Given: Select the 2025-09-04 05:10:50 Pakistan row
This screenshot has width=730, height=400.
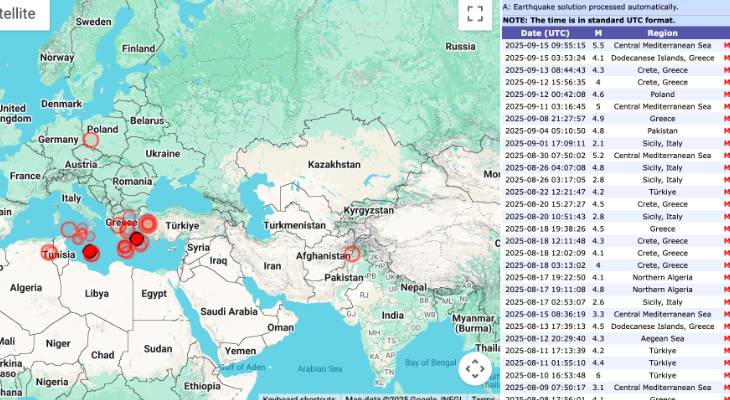Looking at the screenshot, I should (x=616, y=131).
